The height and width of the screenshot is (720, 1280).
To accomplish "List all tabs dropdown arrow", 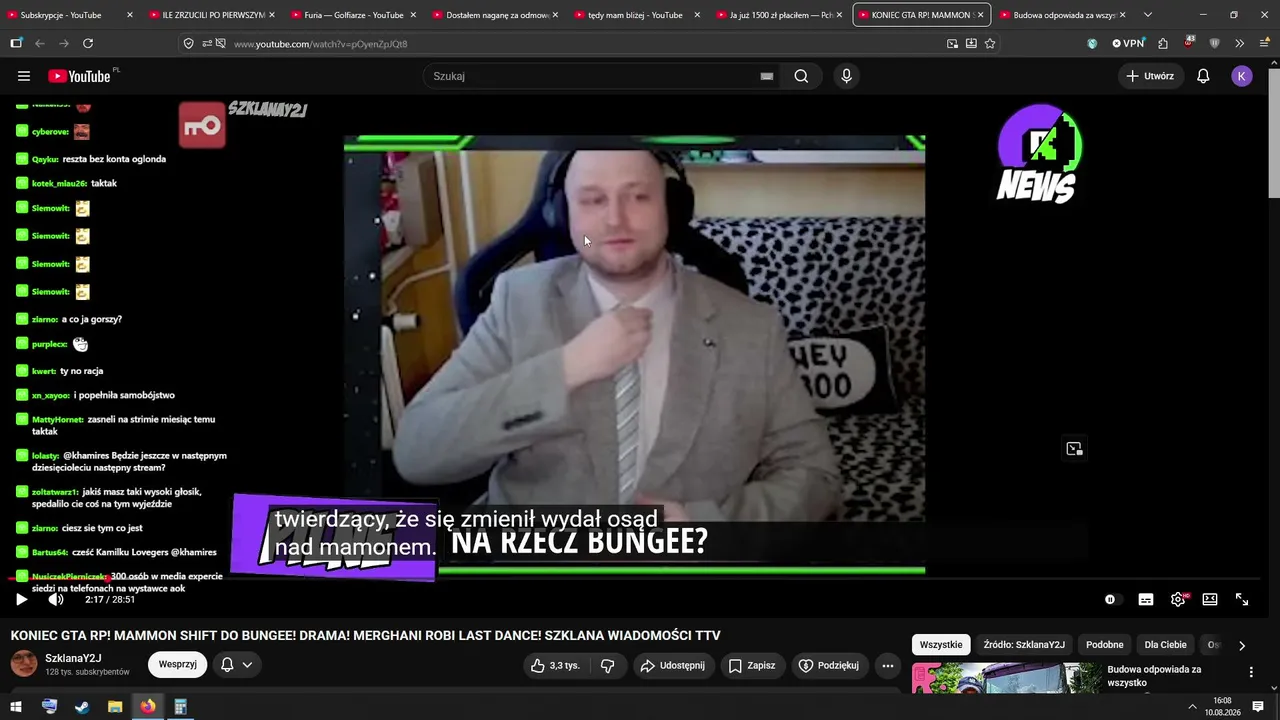I will click(x=1147, y=15).
